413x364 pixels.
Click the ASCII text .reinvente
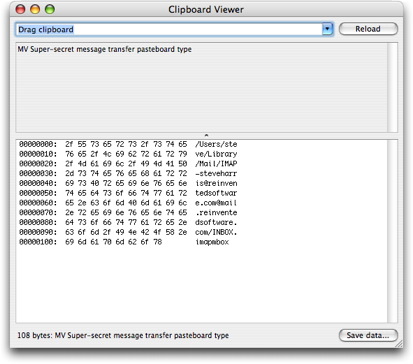coord(216,212)
